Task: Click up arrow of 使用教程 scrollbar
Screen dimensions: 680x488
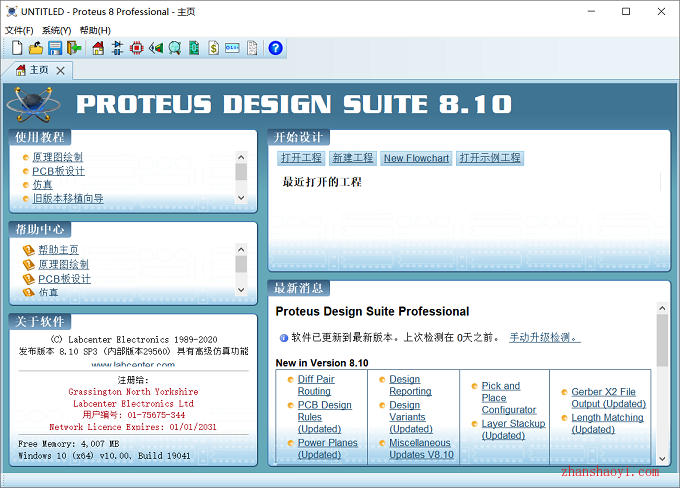Action: pyautogui.click(x=242, y=157)
